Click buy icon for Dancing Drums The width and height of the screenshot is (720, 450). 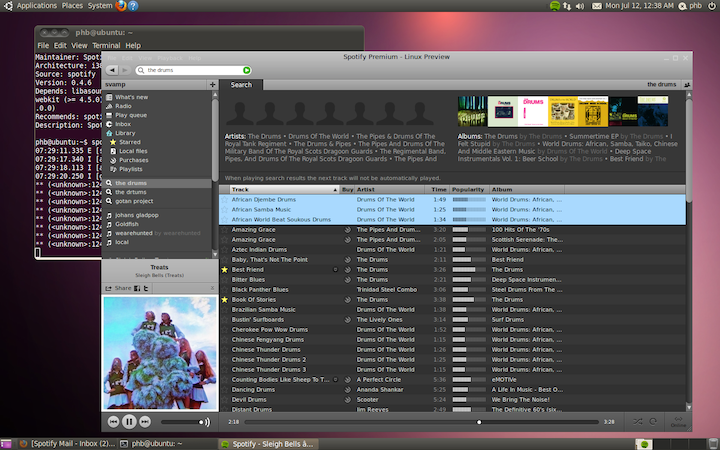pos(348,389)
